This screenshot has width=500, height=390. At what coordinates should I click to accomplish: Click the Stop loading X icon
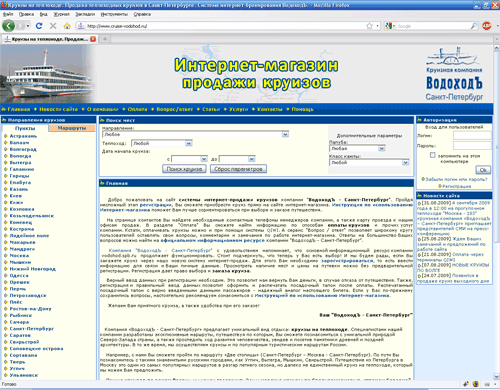click(53, 26)
